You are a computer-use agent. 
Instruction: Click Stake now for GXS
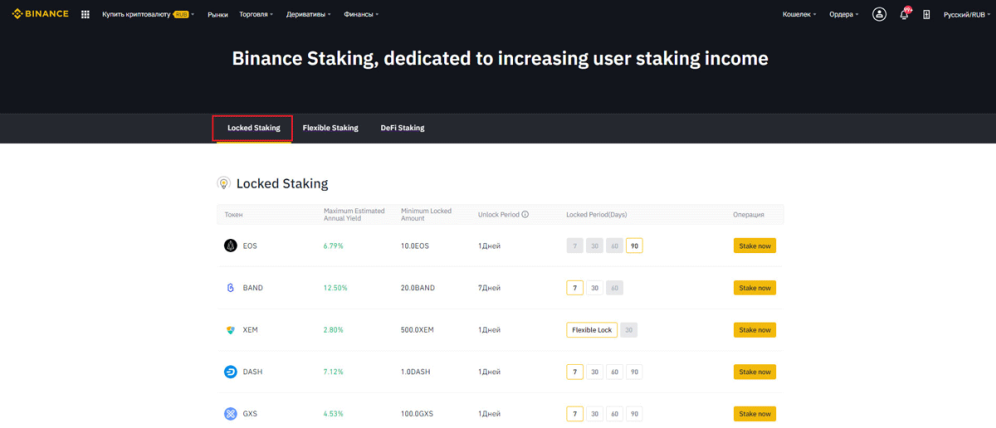(755, 414)
